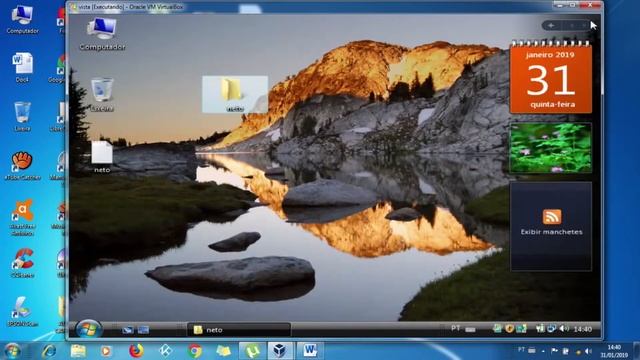Click Switch Between Windows in Vista quick launch
The image size is (640, 360).
[143, 330]
